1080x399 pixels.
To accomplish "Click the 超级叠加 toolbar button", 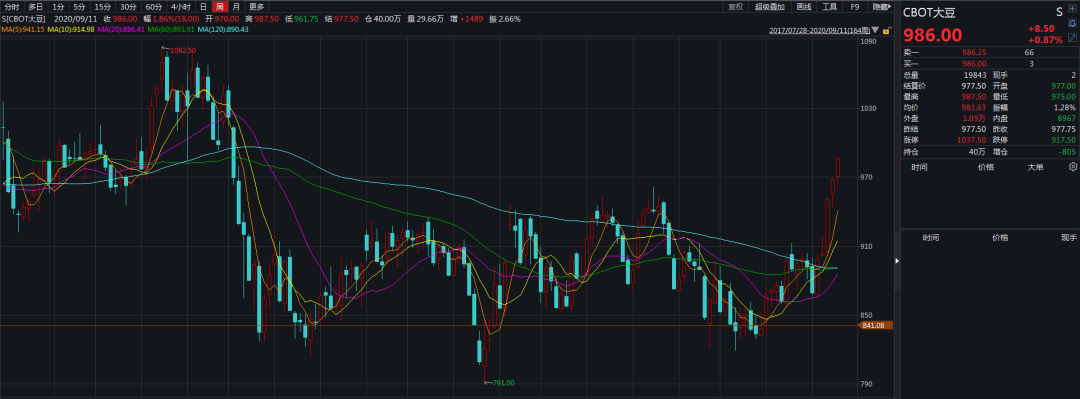I will [769, 6].
